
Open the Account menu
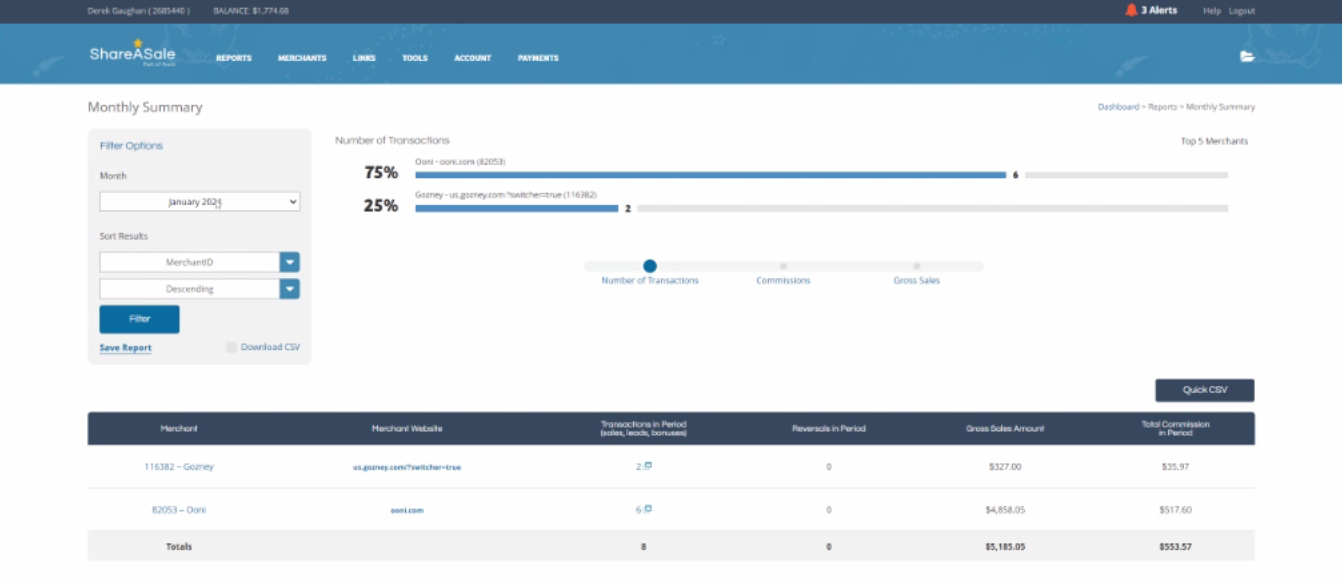pyautogui.click(x=473, y=58)
